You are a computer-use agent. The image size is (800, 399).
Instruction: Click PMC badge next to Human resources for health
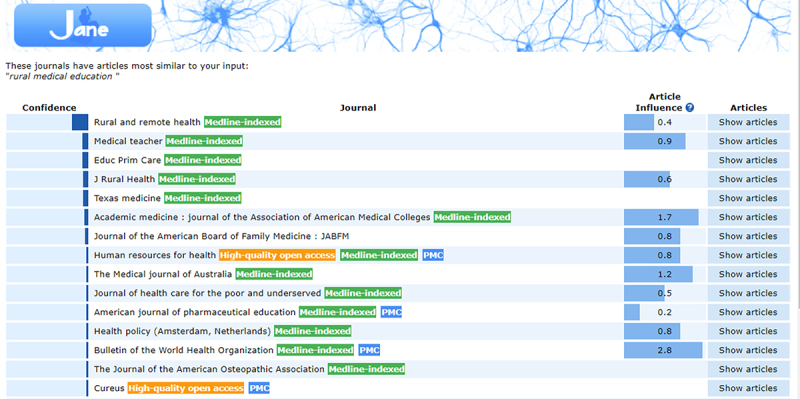[x=433, y=255]
